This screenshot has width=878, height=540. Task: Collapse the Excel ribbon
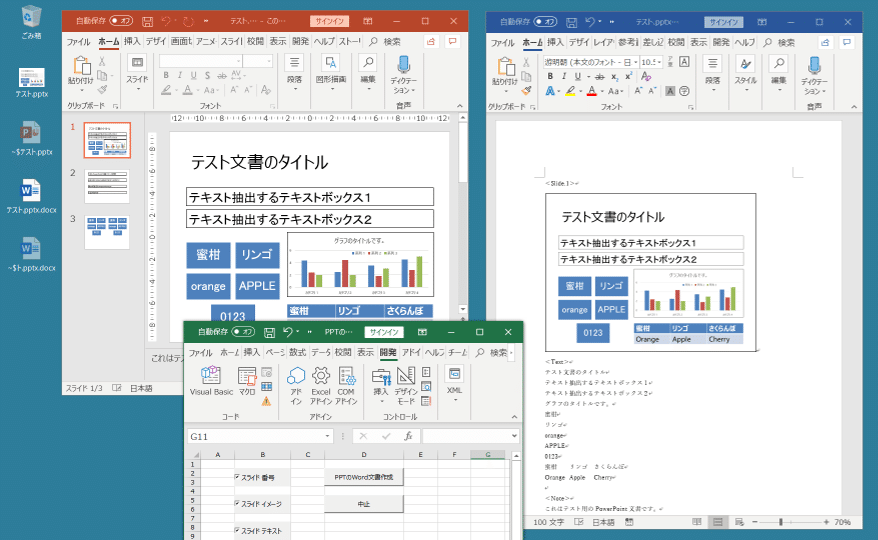[514, 417]
